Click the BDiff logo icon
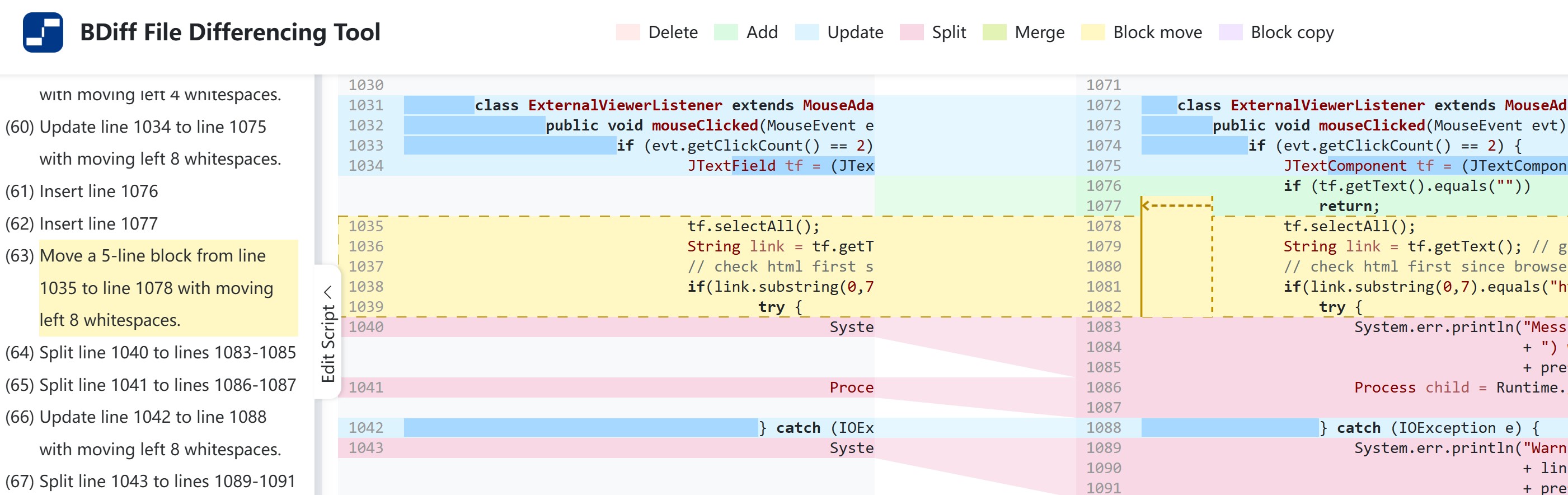The image size is (1568, 495). (x=43, y=32)
